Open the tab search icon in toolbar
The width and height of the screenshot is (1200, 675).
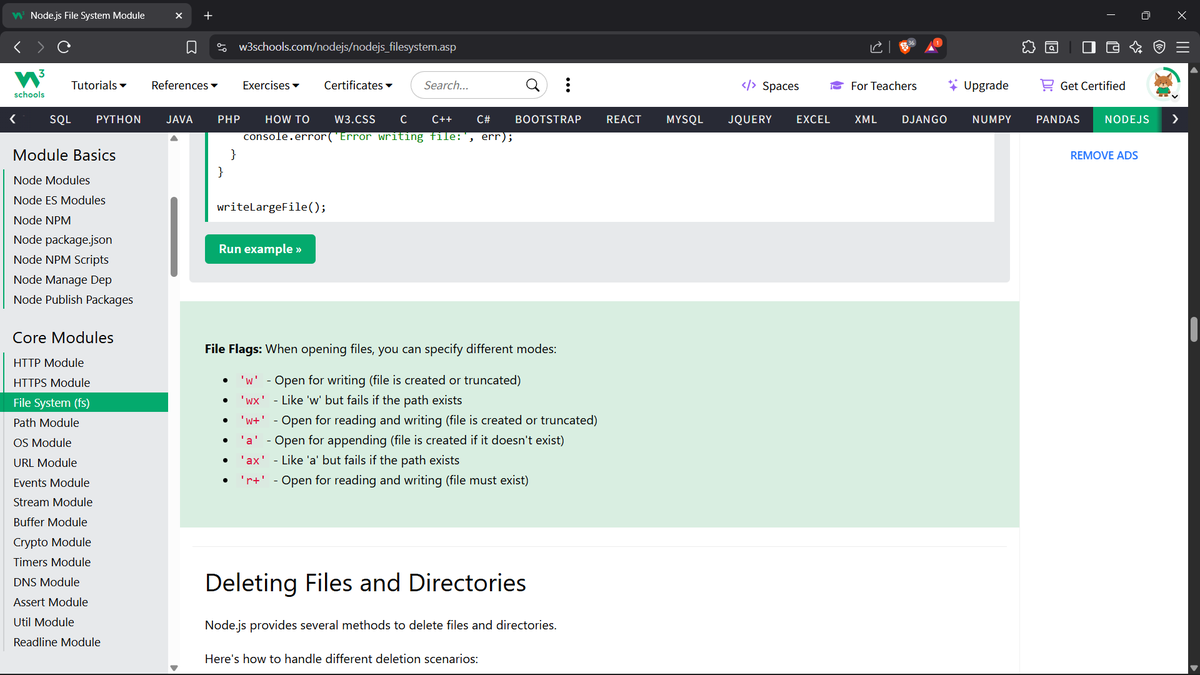click(1051, 47)
